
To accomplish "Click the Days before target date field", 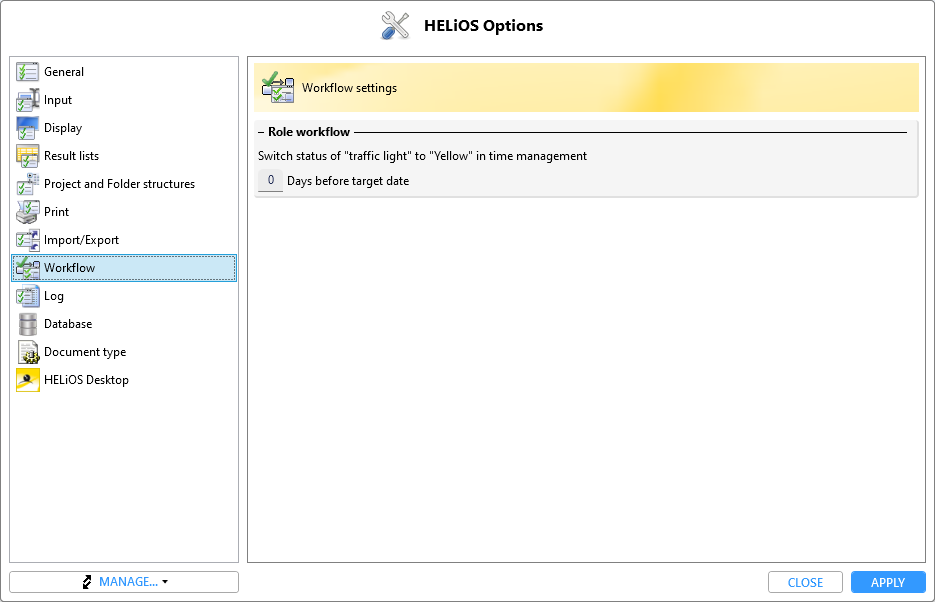I will (270, 181).
